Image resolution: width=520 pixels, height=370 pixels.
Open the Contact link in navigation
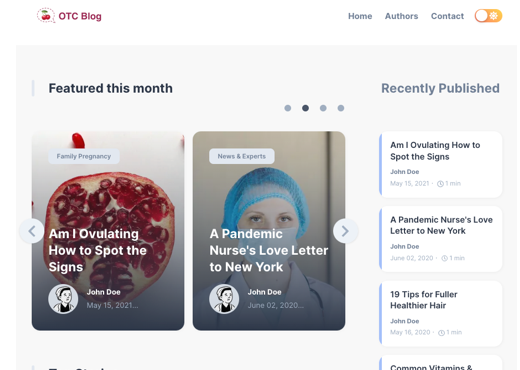447,16
